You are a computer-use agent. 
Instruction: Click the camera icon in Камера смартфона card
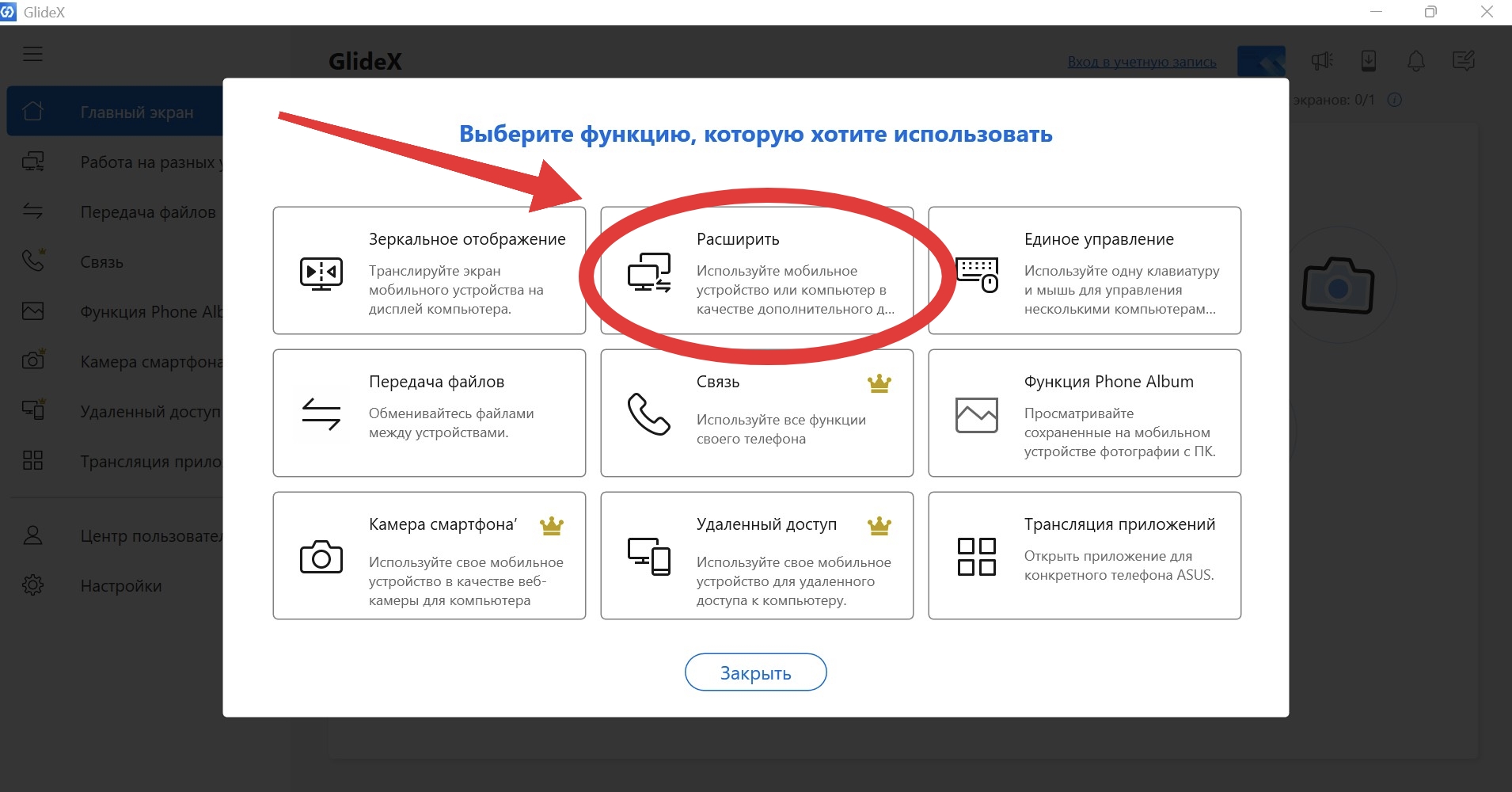[x=321, y=557]
